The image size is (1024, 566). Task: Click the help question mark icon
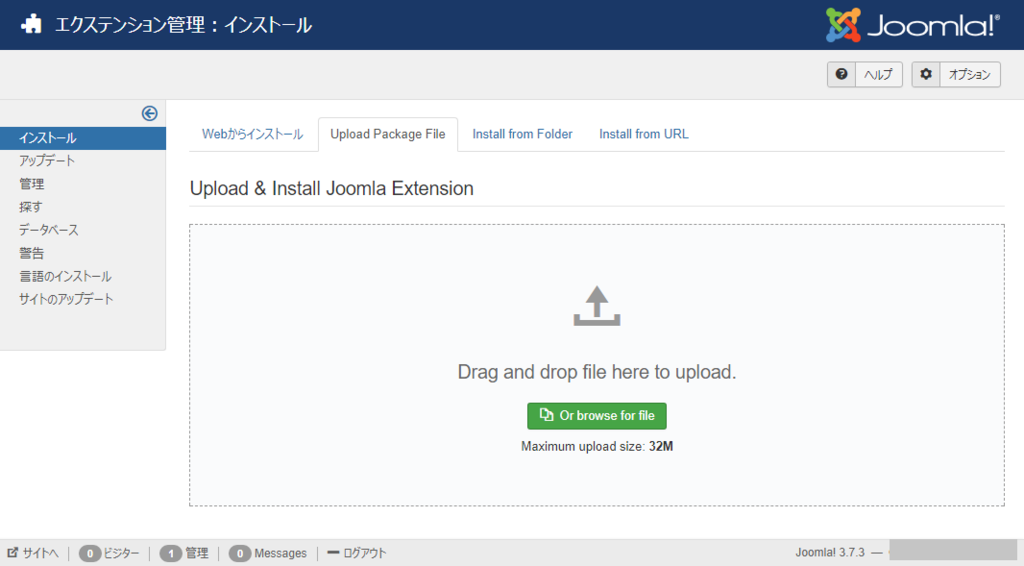coord(841,74)
